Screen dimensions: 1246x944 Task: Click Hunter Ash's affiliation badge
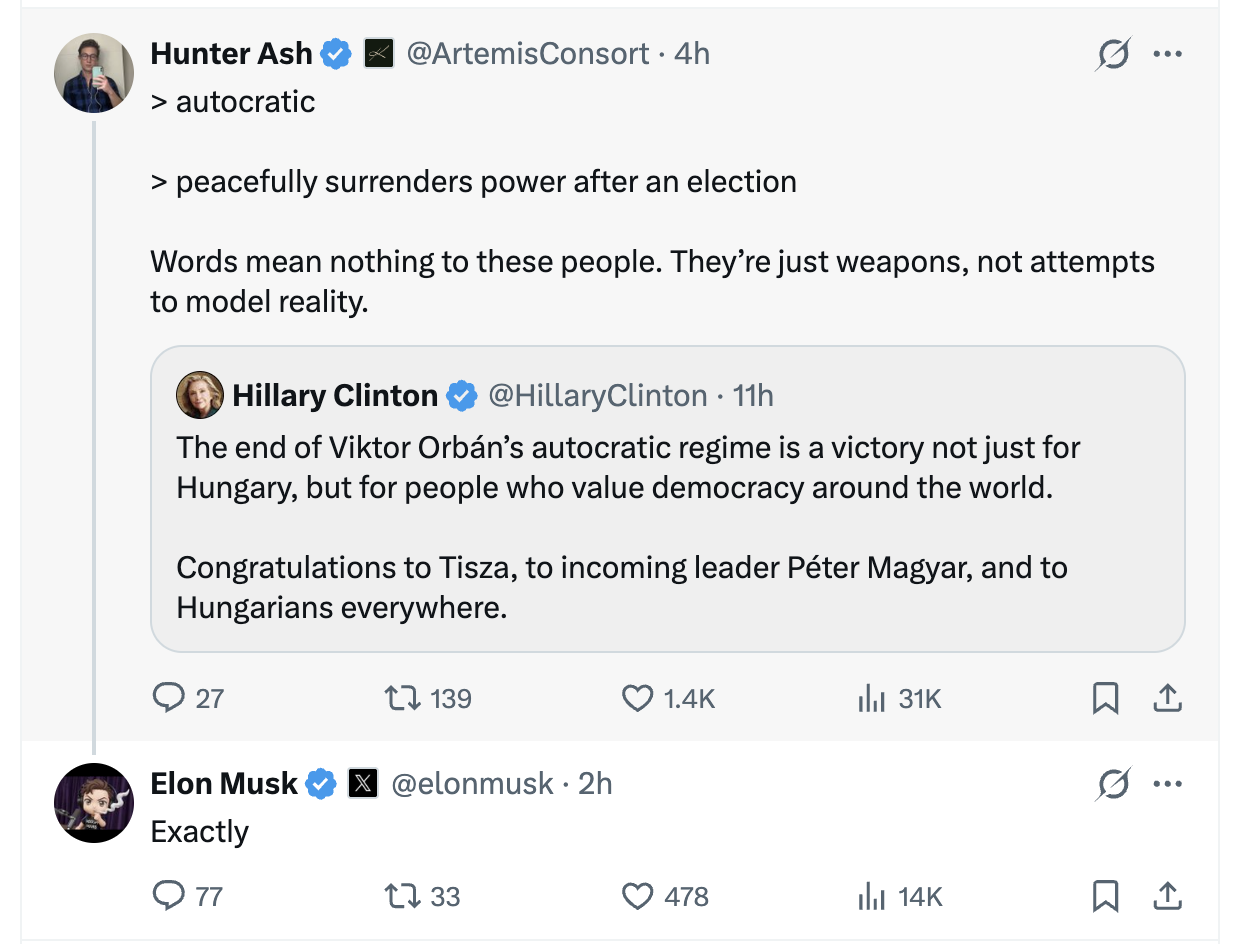pos(377,53)
